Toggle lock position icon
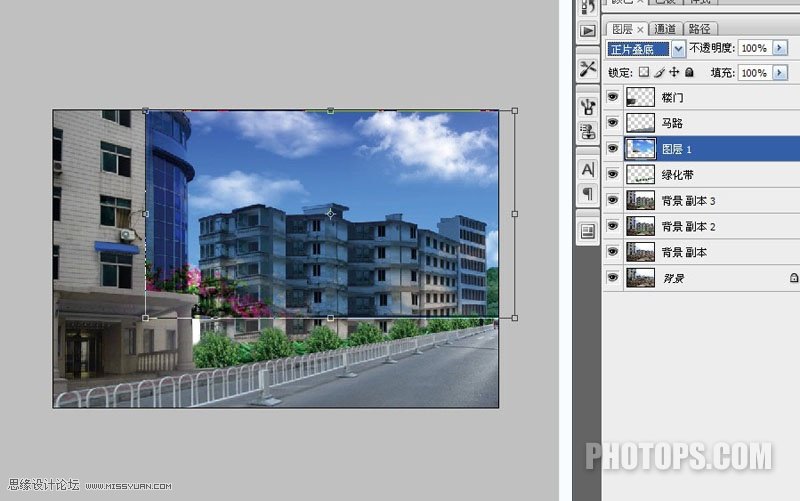The height and width of the screenshot is (501, 800). tap(674, 72)
